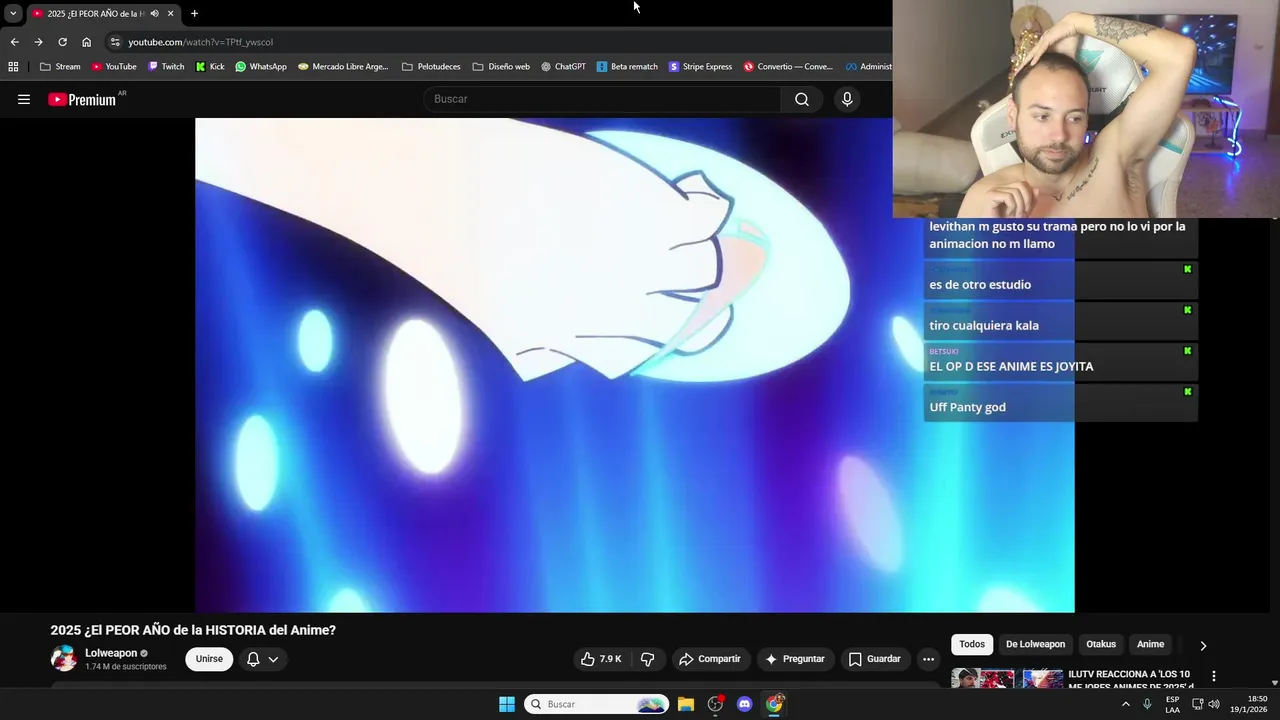Go back in the browser

click(14, 42)
